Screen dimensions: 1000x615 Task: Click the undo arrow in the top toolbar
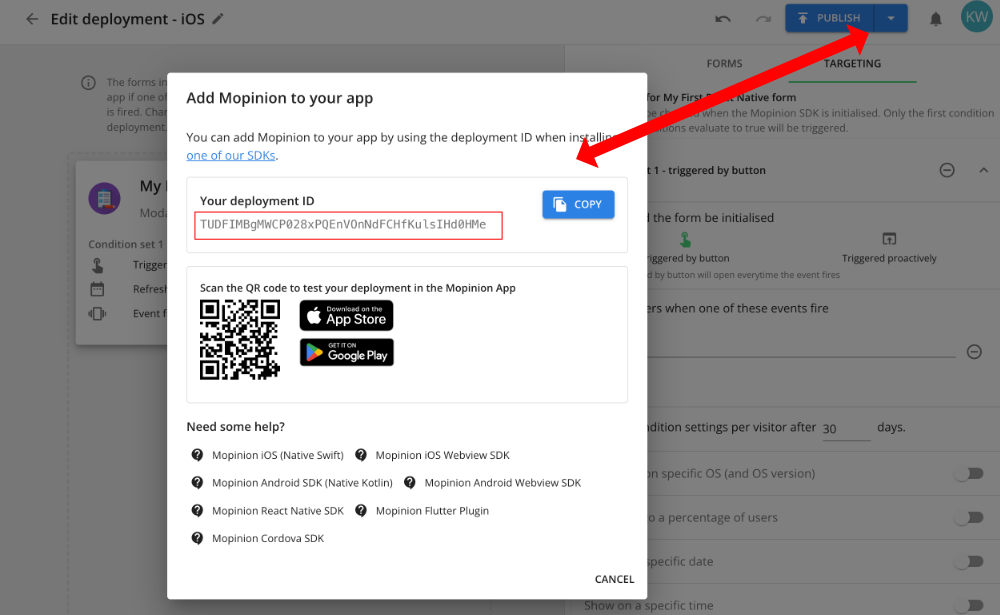tap(722, 17)
